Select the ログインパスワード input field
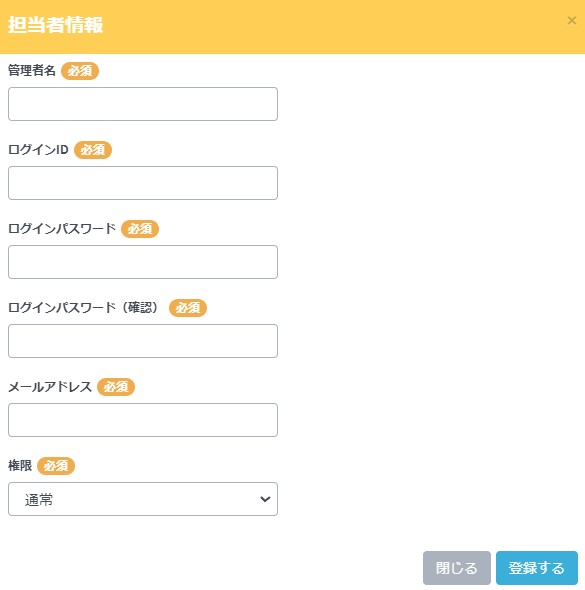This screenshot has width=585, height=590. click(x=143, y=262)
